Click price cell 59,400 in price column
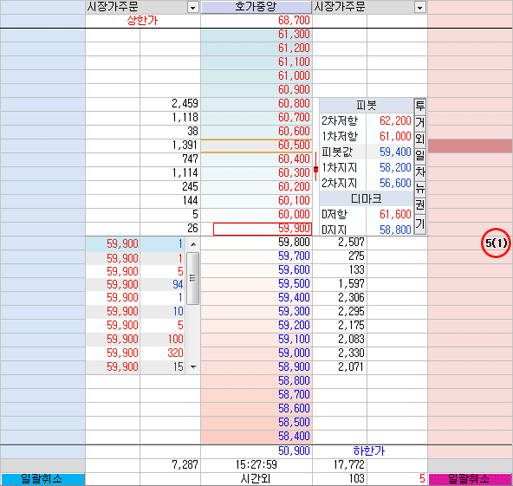 tap(256, 298)
